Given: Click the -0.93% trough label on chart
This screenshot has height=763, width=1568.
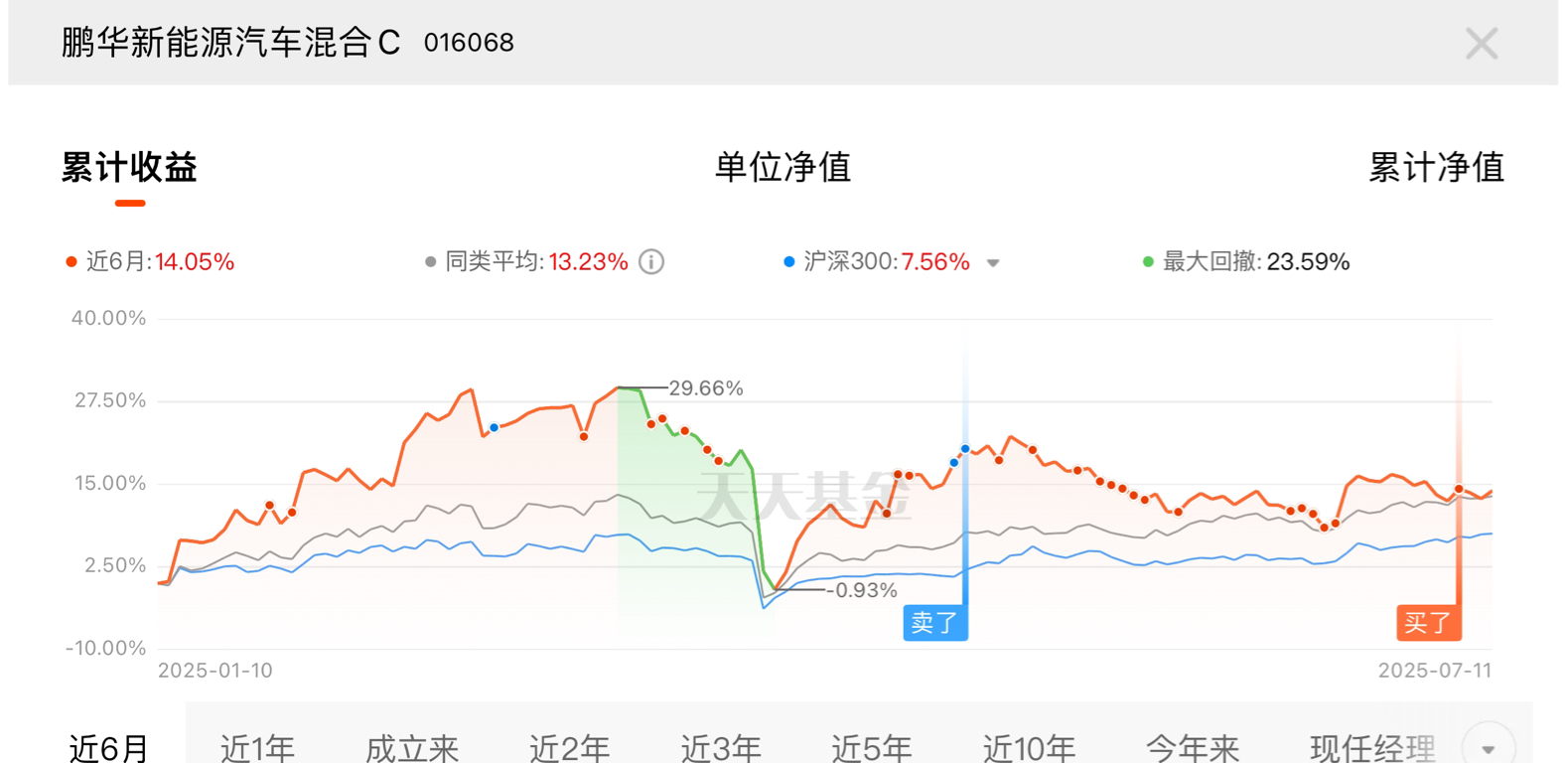Looking at the screenshot, I should (x=861, y=590).
